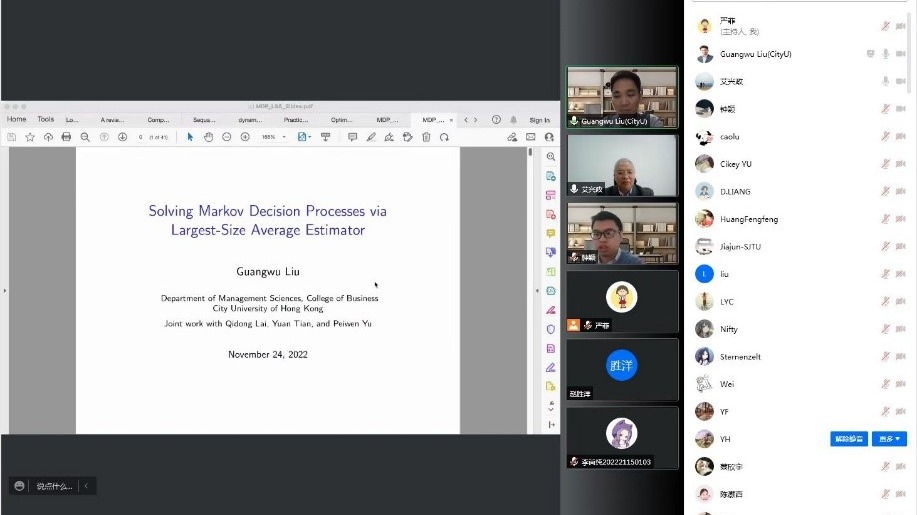Select the highlighter pen tool
917x515 pixels.
tap(371, 137)
